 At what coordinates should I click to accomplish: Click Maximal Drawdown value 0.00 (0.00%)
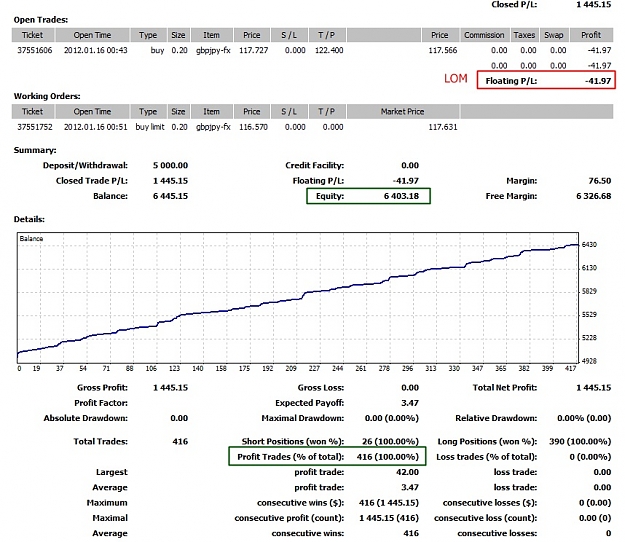[x=392, y=418]
